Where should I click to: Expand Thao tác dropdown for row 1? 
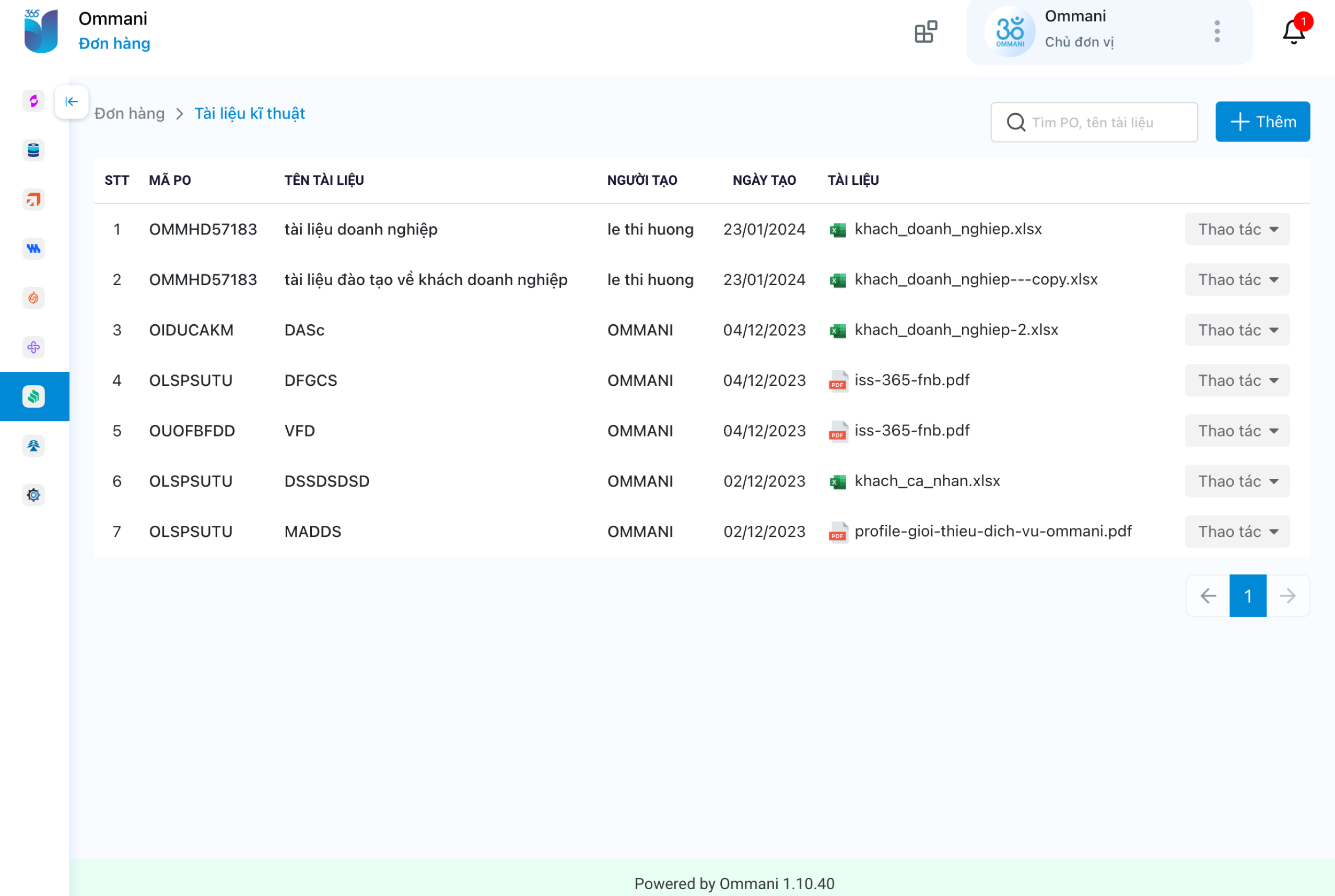pyautogui.click(x=1237, y=229)
